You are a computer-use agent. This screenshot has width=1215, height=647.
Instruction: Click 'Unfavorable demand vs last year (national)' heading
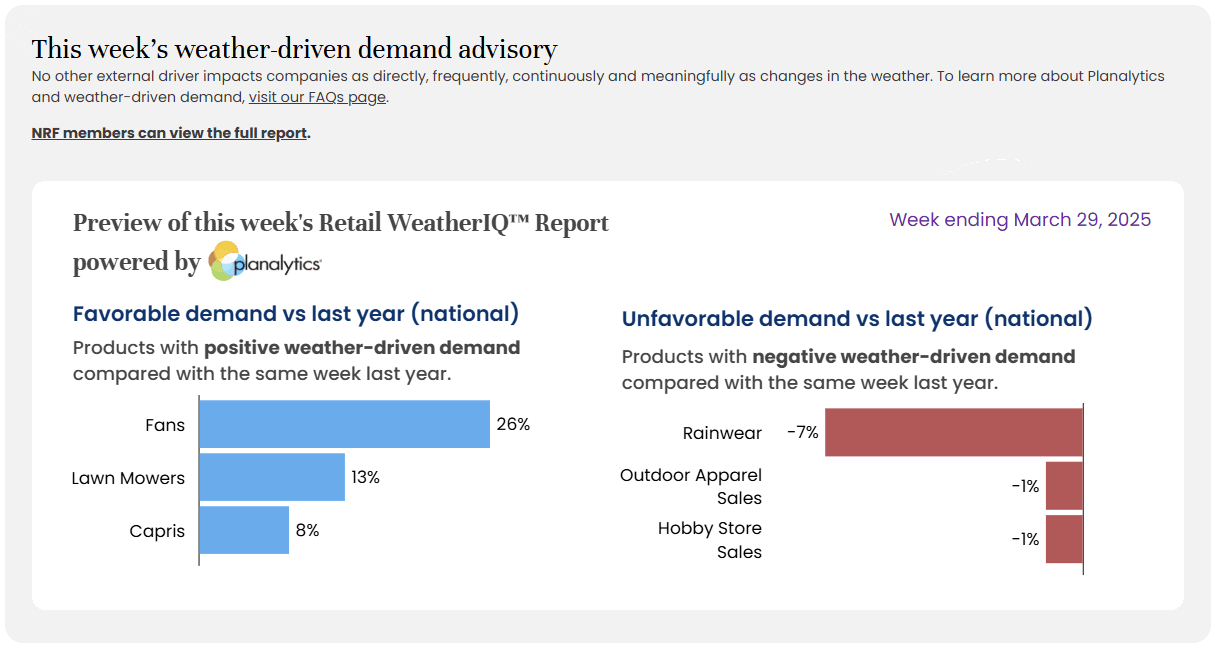pyautogui.click(x=857, y=319)
